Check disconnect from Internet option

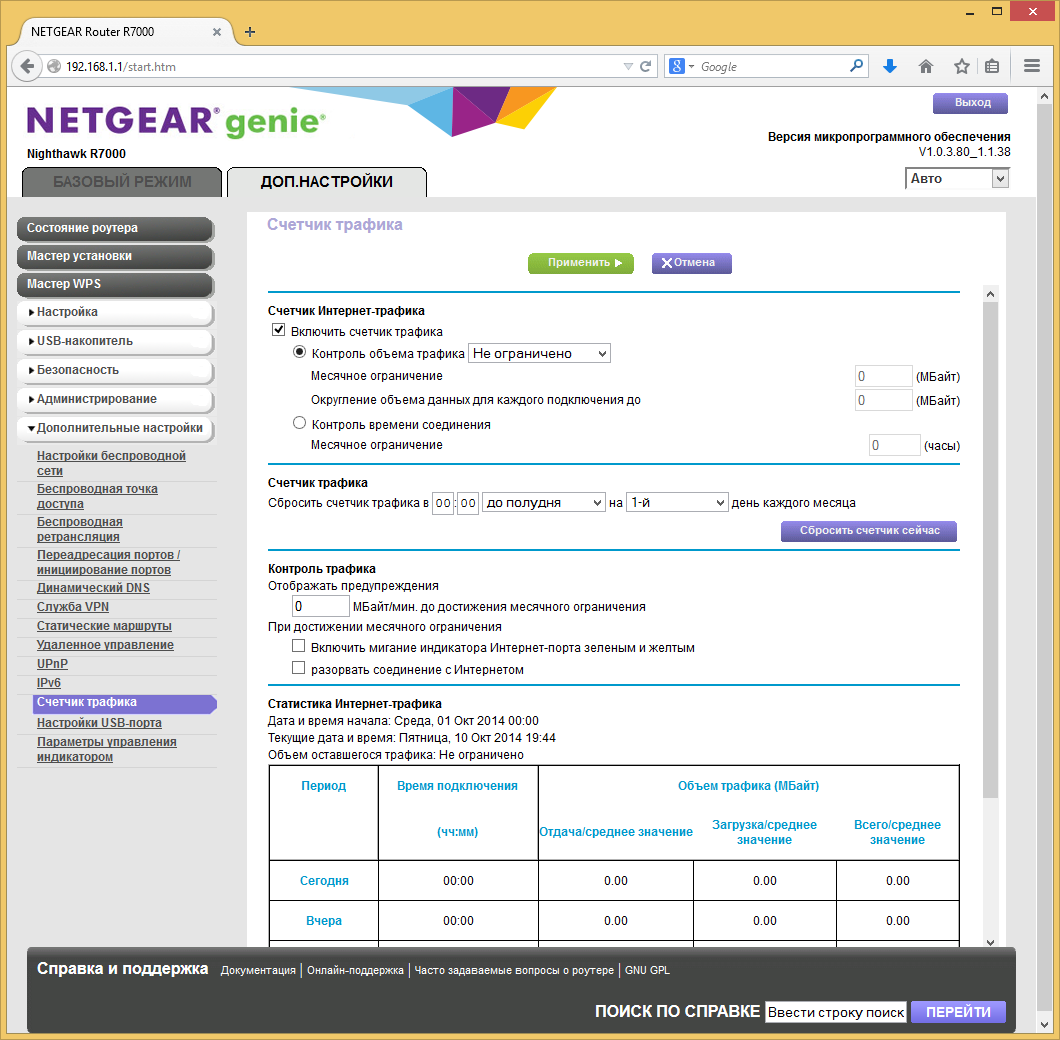pyautogui.click(x=298, y=668)
